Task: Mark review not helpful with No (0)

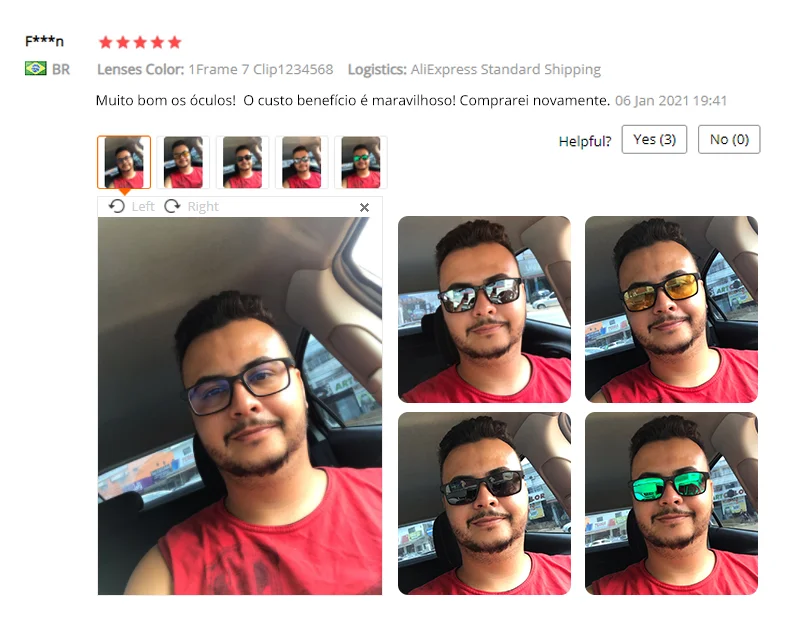Action: 729,139
